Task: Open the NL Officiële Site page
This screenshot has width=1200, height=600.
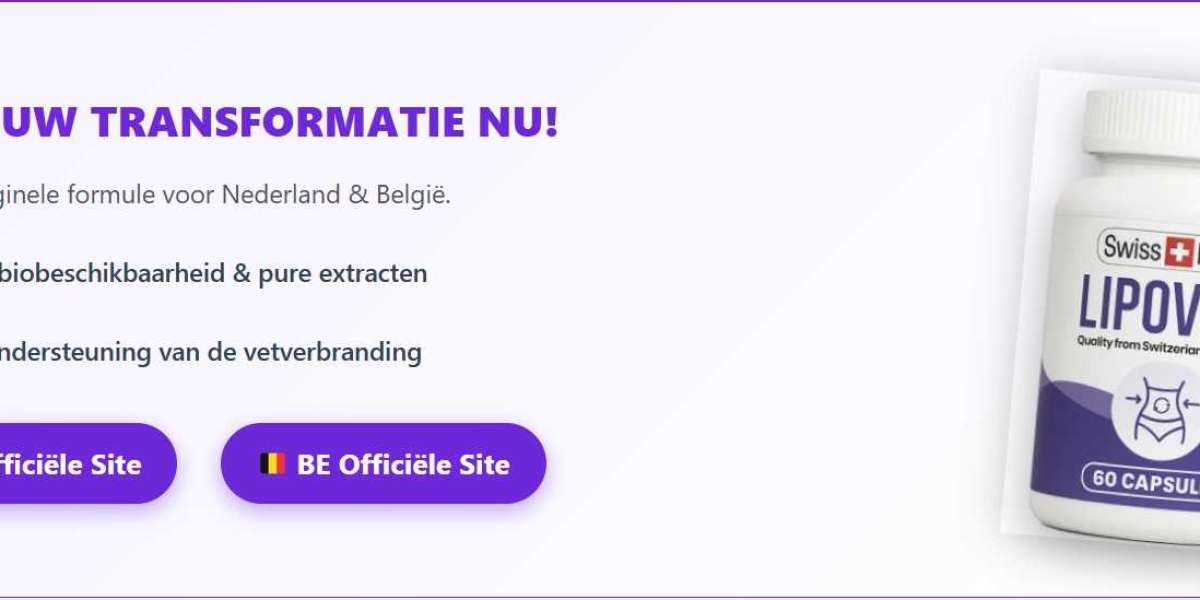Action: tap(70, 463)
